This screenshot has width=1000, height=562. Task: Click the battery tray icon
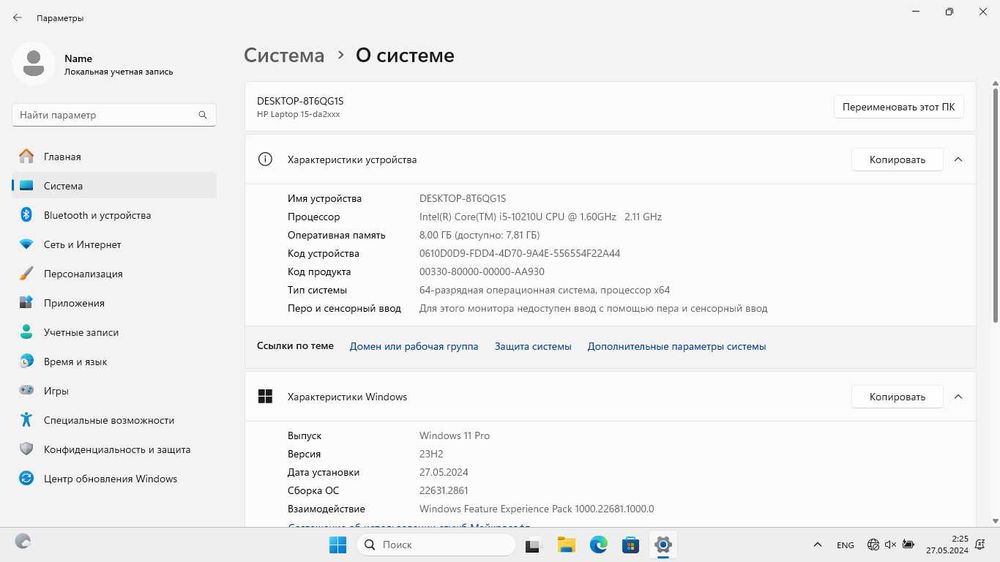click(908, 545)
